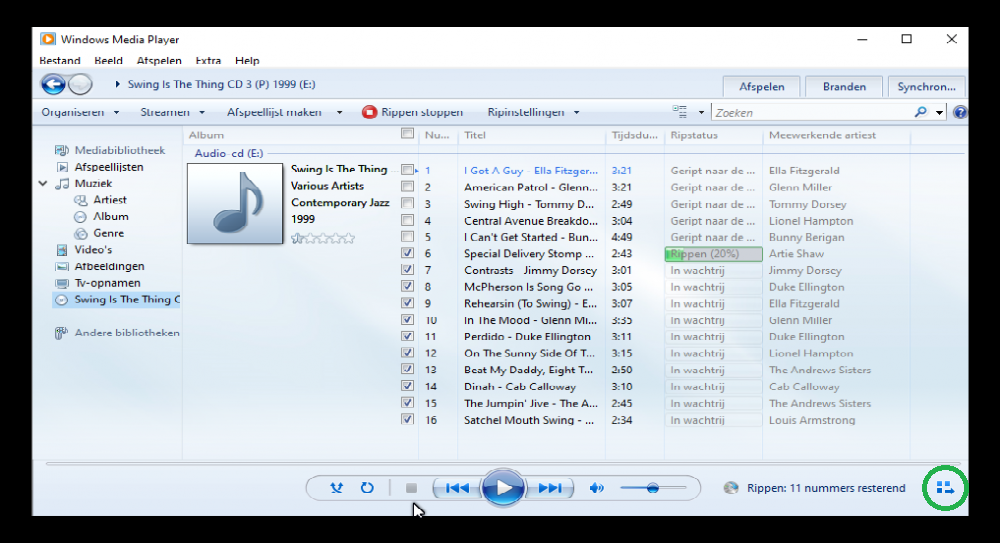Select Video's in the sidebar
Viewport: 1000px width, 543px height.
pyautogui.click(x=93, y=249)
